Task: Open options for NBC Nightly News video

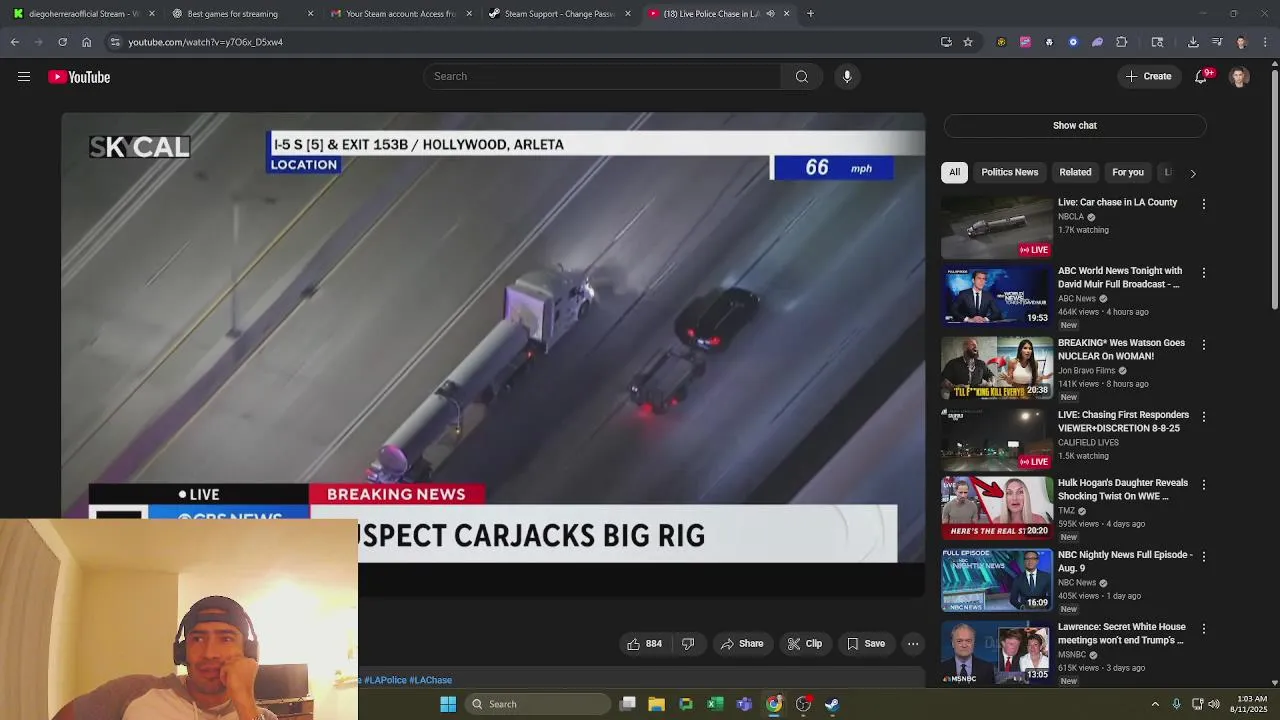Action: tap(1203, 556)
